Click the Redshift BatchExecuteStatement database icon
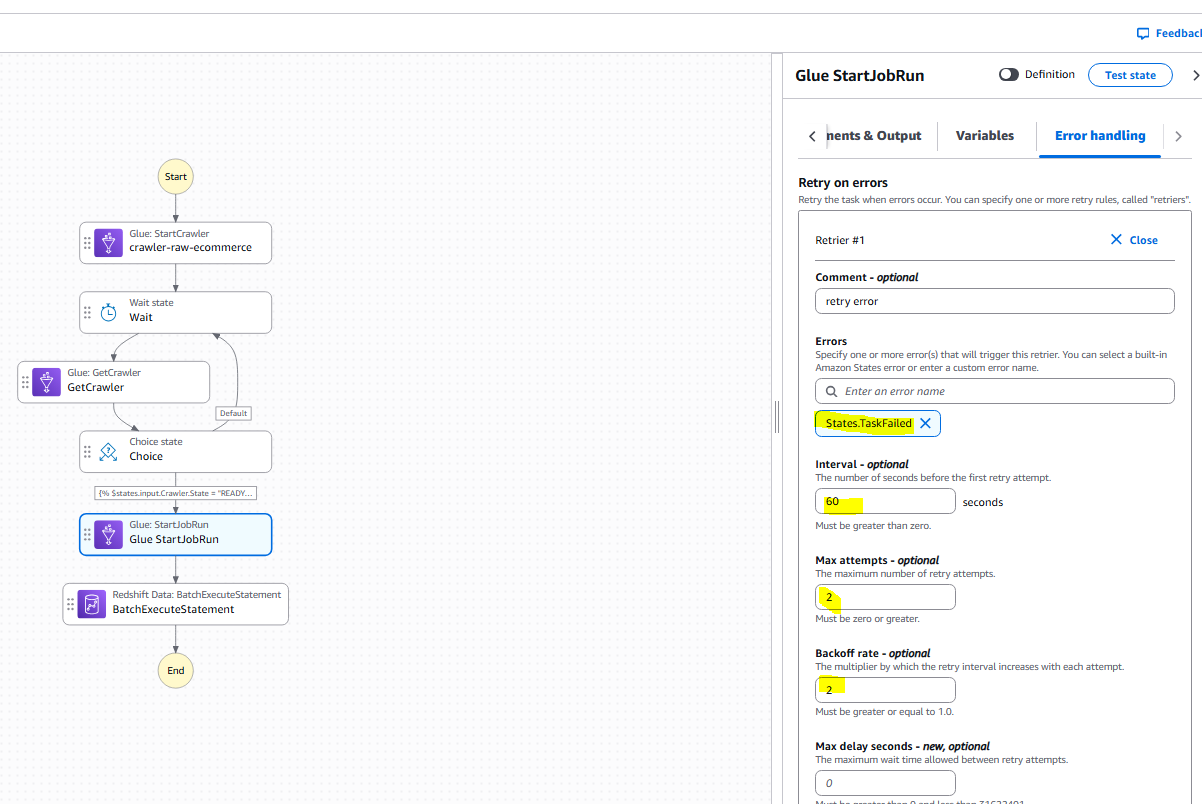This screenshot has height=804, width=1202. pos(91,604)
